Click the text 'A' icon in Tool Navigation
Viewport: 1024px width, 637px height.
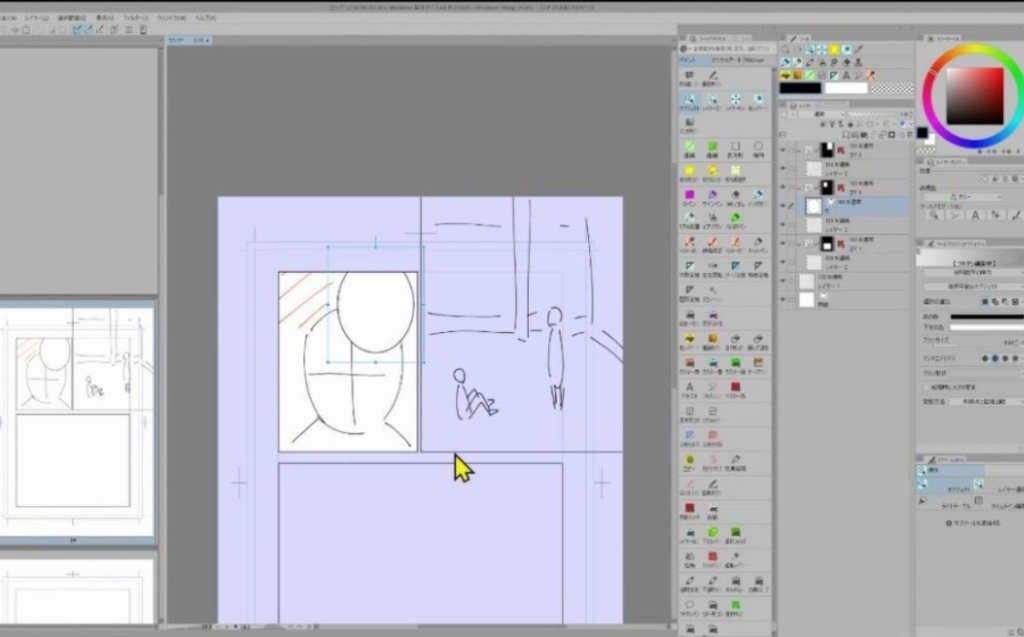(x=975, y=215)
